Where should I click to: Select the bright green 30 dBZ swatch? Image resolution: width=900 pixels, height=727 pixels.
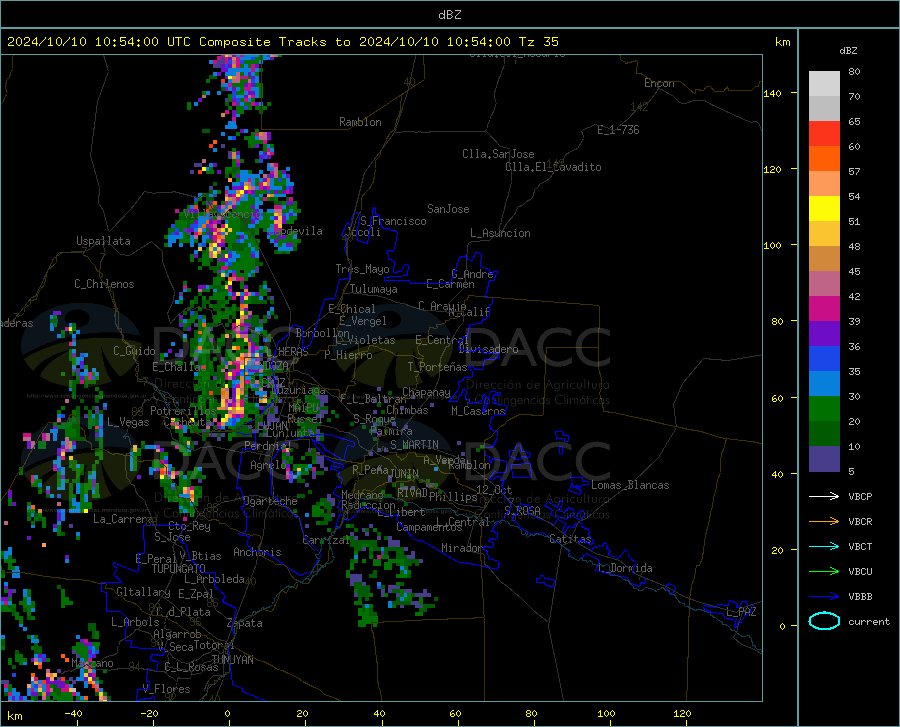[x=824, y=409]
